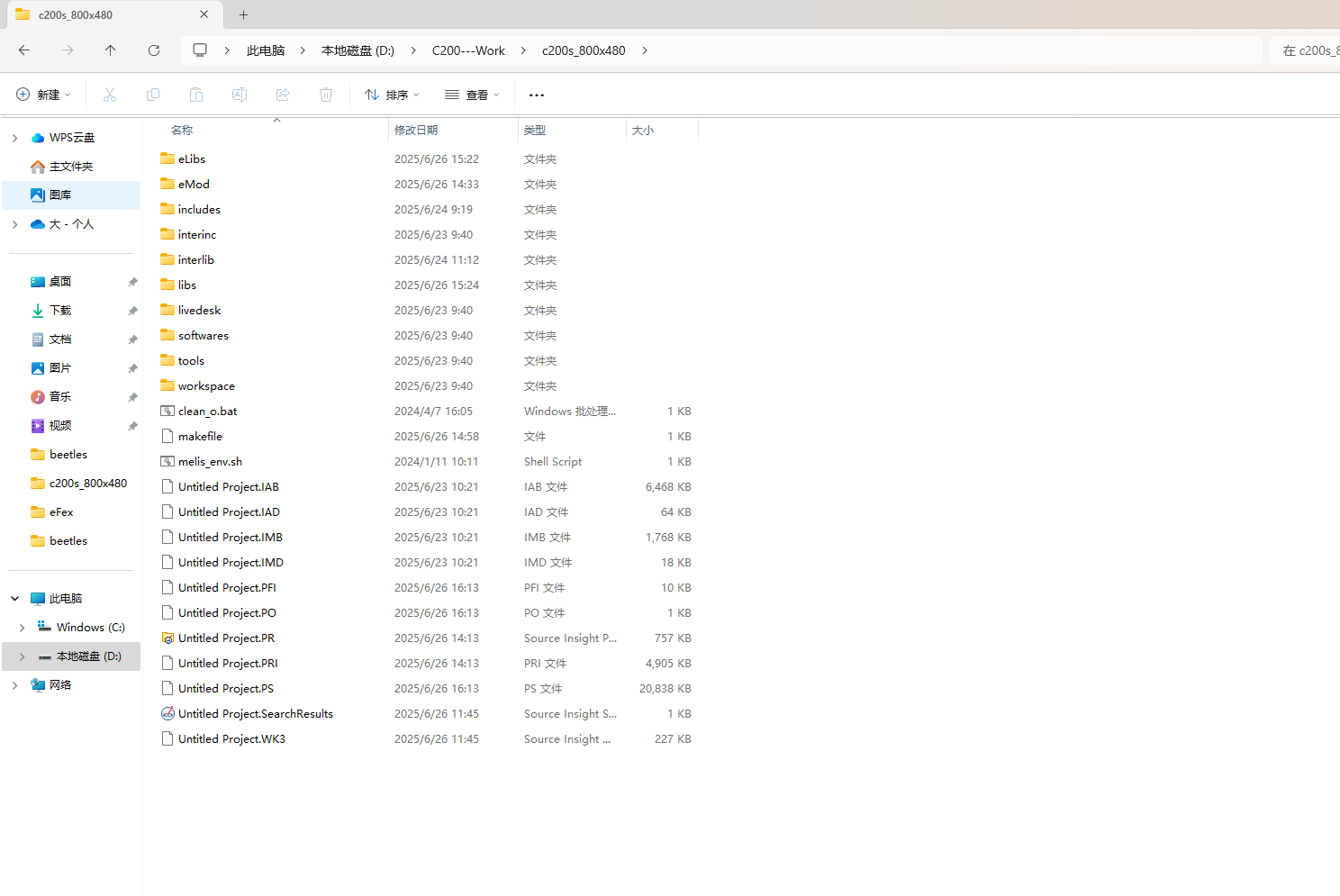Open the 查看 view dropdown
Viewport: 1340px width, 896px height.
(x=472, y=95)
